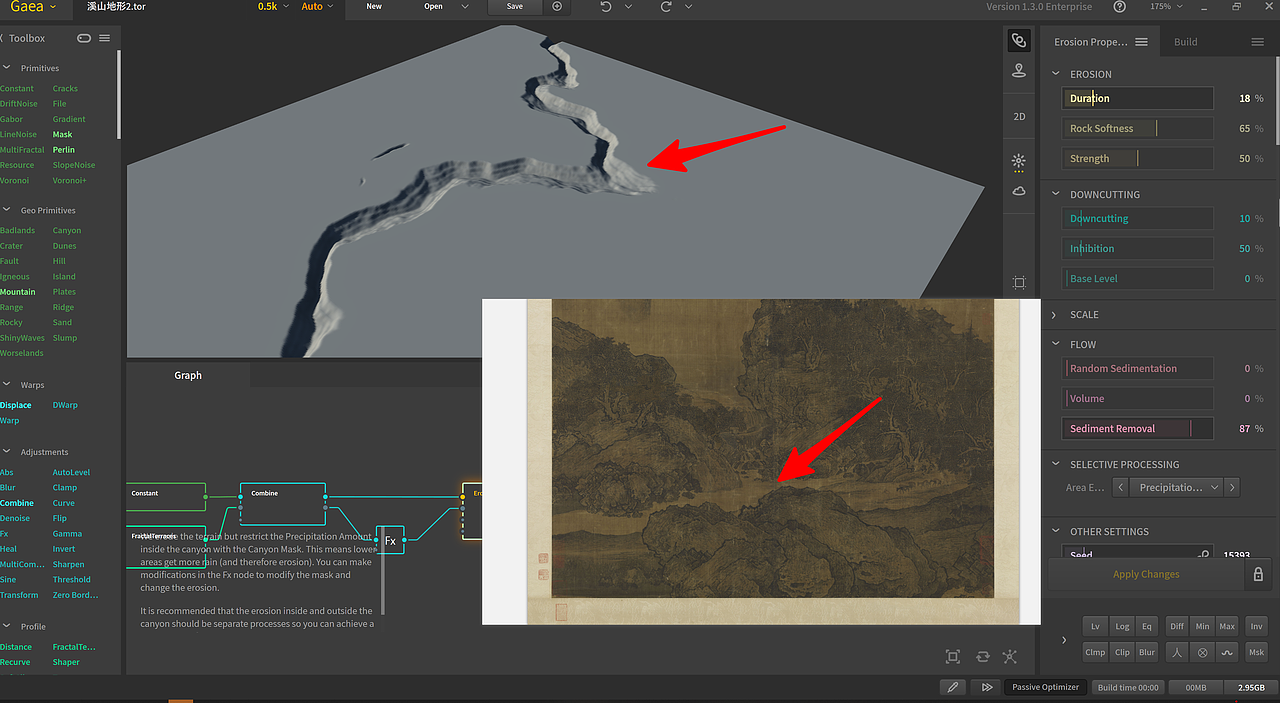Click the Rock Softness slider
This screenshot has height=703, width=1280.
coord(1137,128)
